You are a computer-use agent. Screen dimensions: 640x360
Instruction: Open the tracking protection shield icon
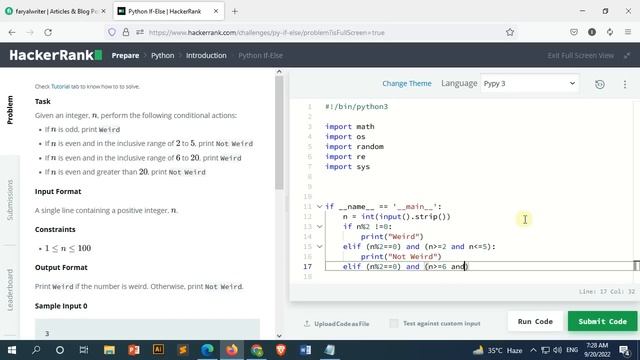pyautogui.click(x=112, y=32)
